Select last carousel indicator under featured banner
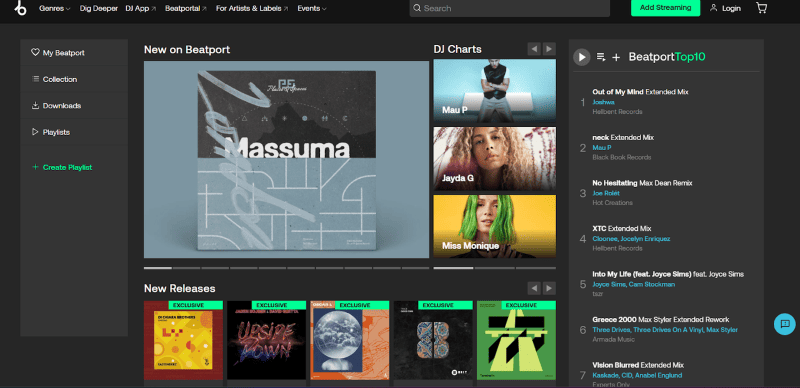The width and height of the screenshot is (800, 388). point(415,268)
